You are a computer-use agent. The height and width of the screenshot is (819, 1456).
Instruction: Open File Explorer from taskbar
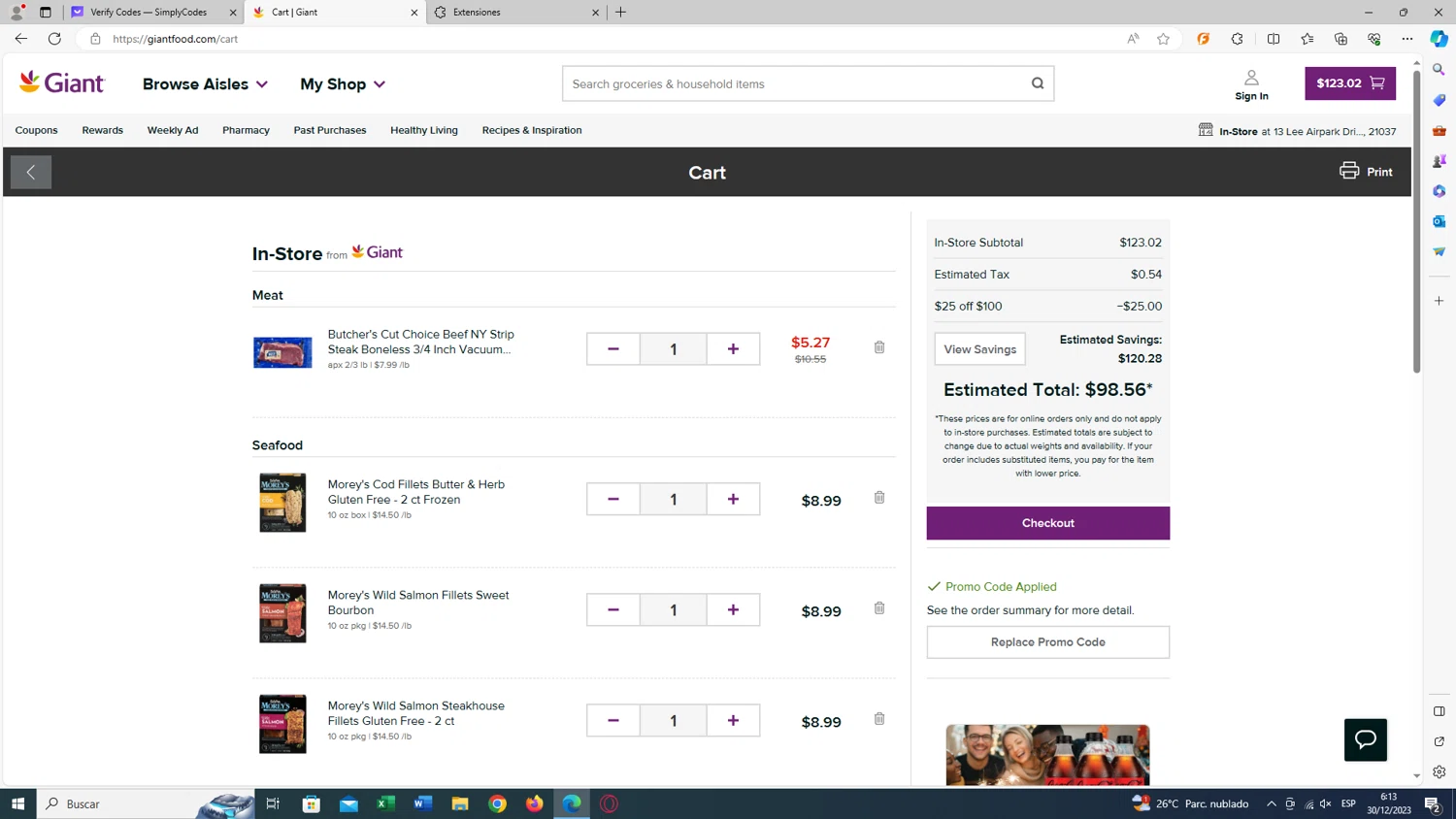pos(460,803)
